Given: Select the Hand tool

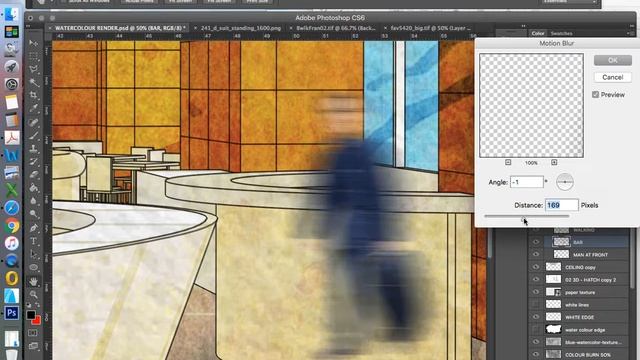Looking at the screenshot, I should pos(33,281).
